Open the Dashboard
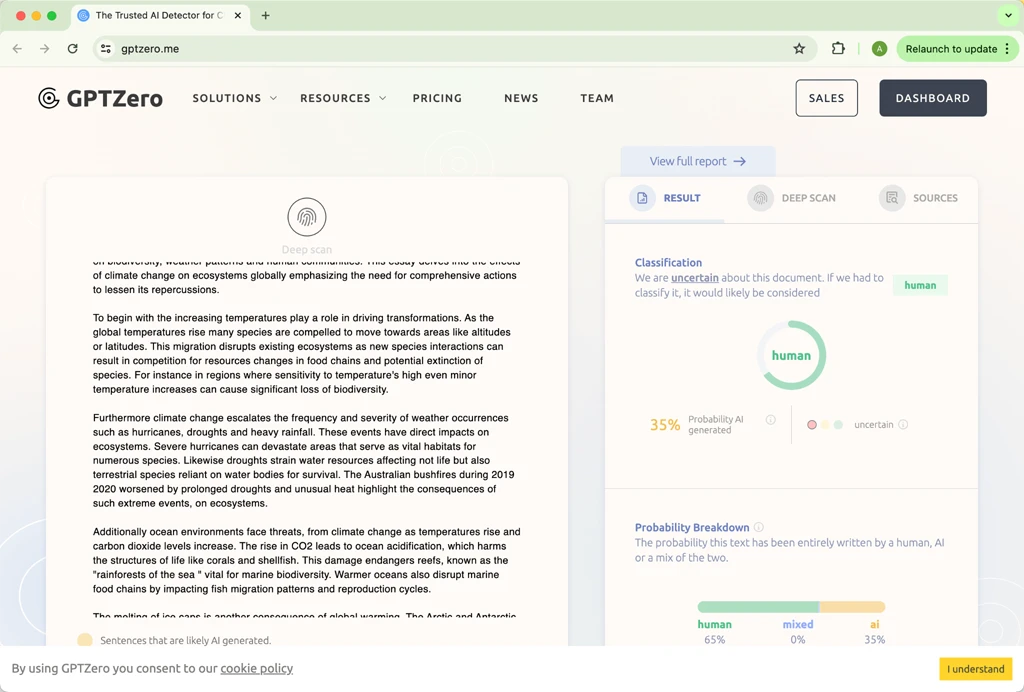Image resolution: width=1024 pixels, height=692 pixels. coord(933,98)
